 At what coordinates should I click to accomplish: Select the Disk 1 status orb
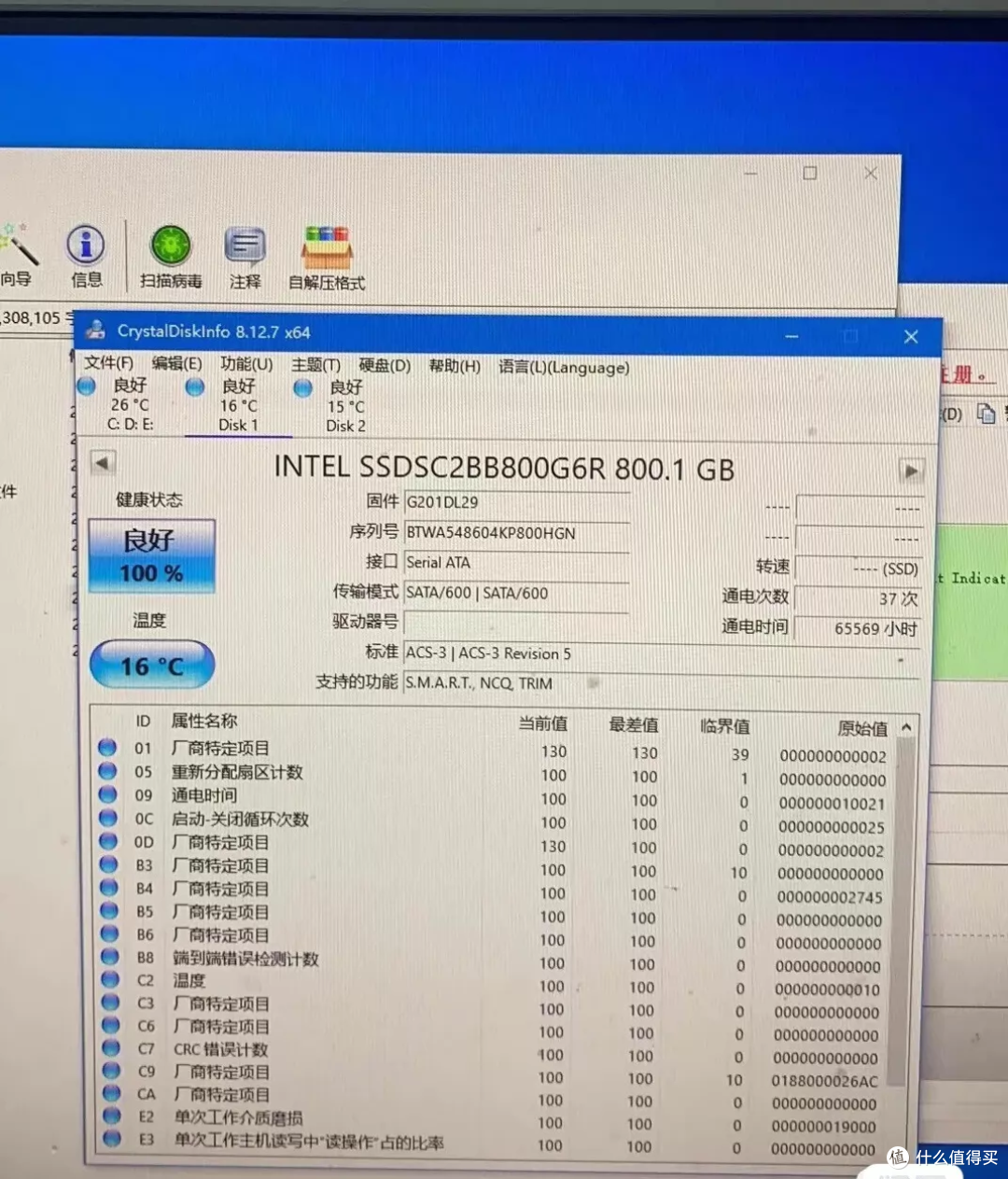195,386
